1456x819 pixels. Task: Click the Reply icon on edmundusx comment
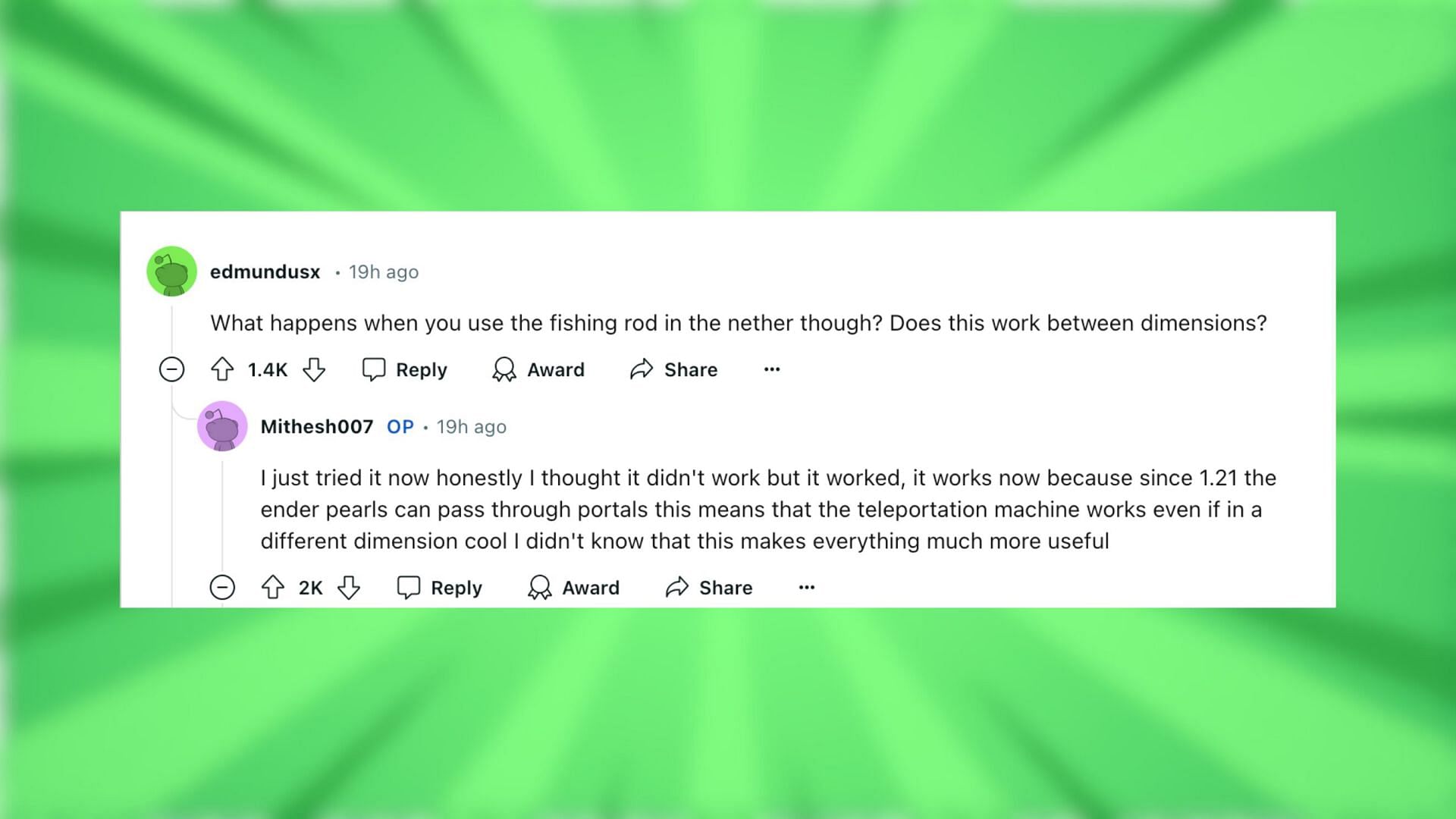click(x=374, y=369)
